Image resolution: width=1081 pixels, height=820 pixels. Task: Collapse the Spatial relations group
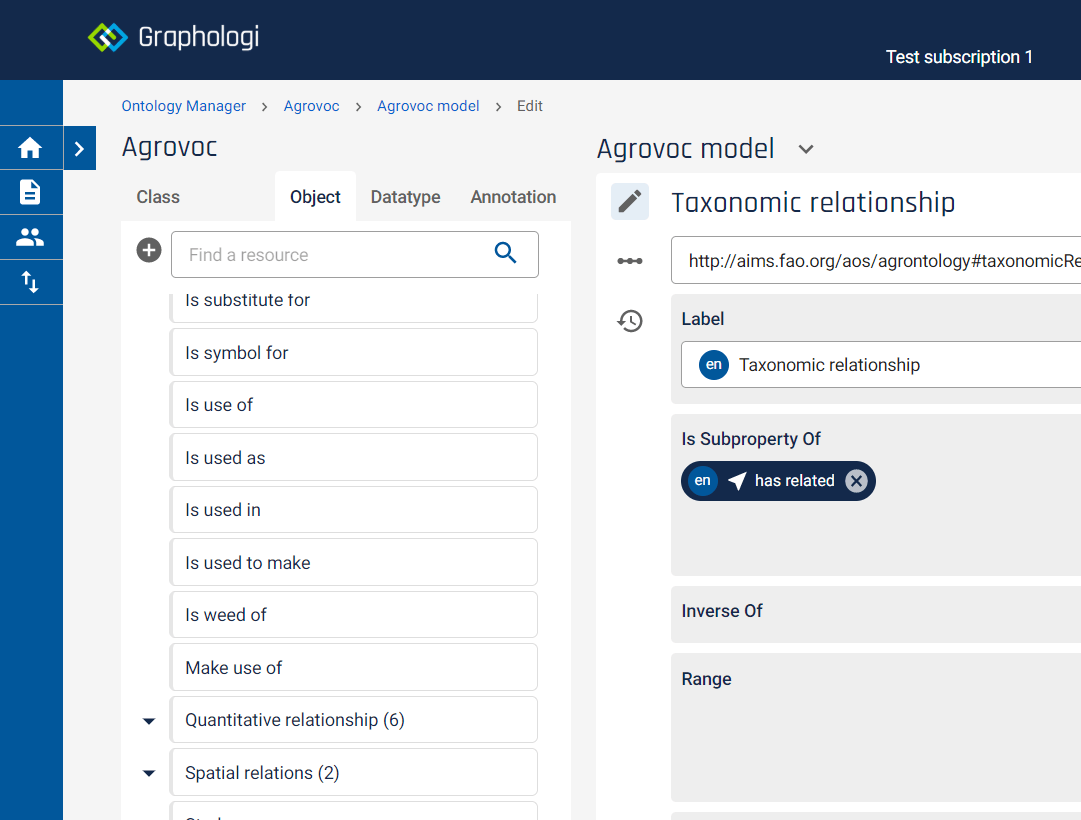tap(149, 773)
